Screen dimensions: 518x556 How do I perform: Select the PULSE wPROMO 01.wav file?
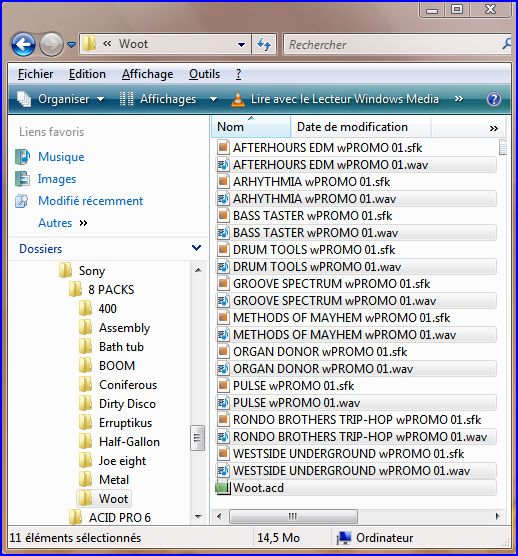tap(356, 403)
